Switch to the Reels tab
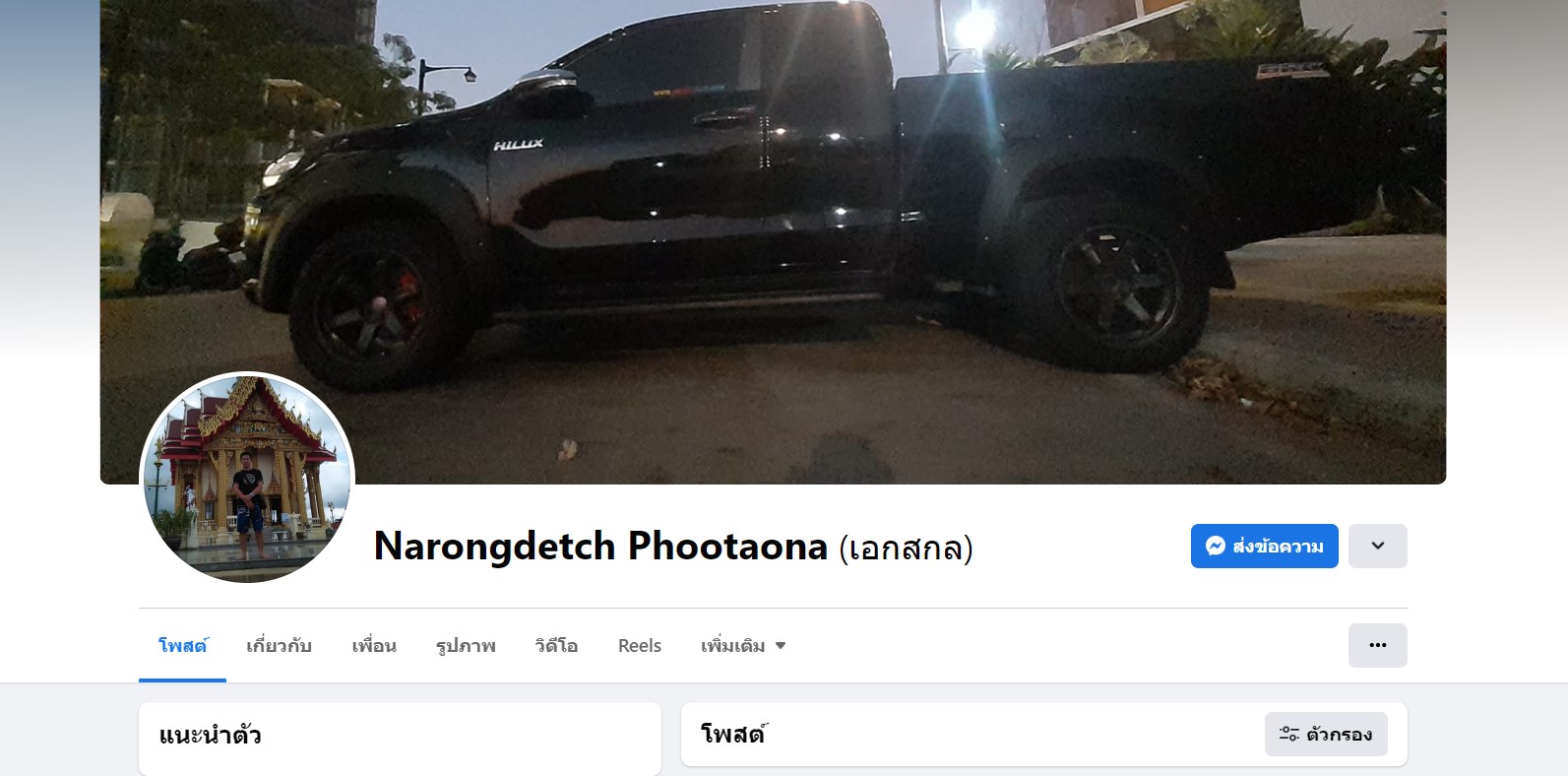This screenshot has height=776, width=1568. pos(640,646)
